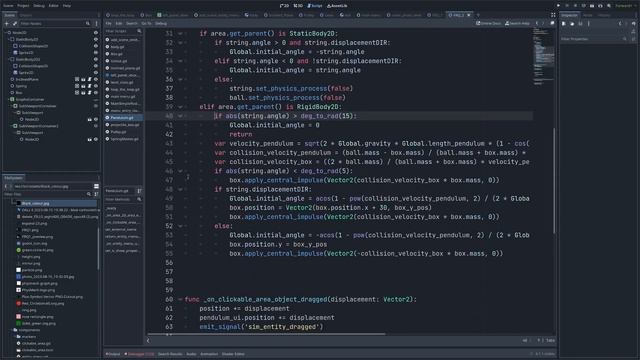Collapse the root Node2D tree item
Viewport: 640px width, 360px height.
click(6, 33)
